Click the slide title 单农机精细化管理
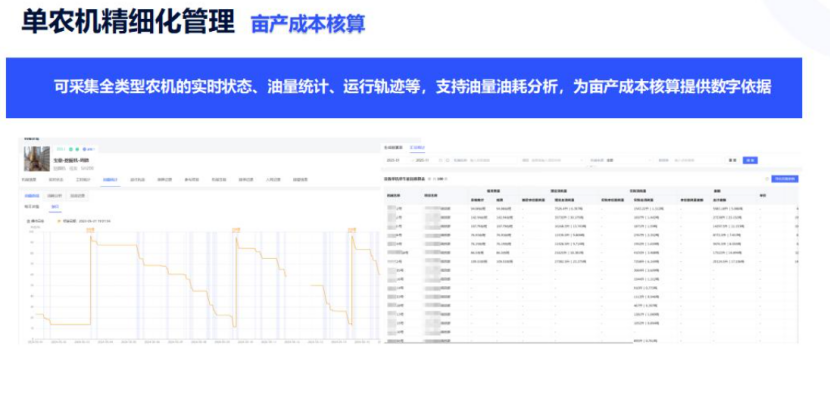The image size is (830, 399). click(x=128, y=22)
